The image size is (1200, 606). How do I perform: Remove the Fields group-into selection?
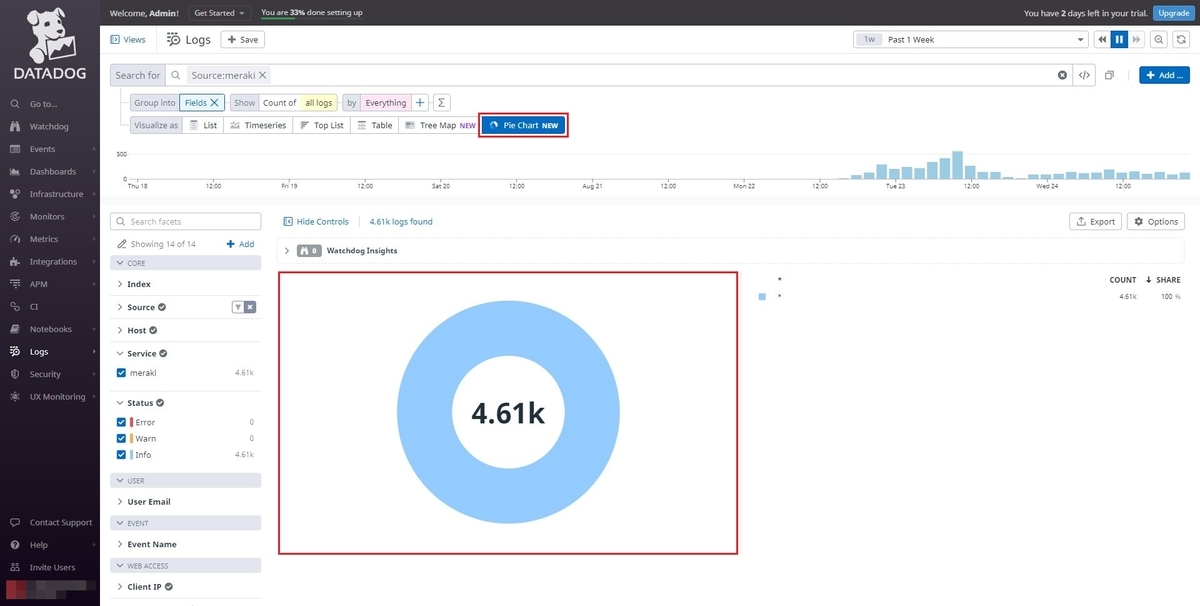[x=214, y=102]
